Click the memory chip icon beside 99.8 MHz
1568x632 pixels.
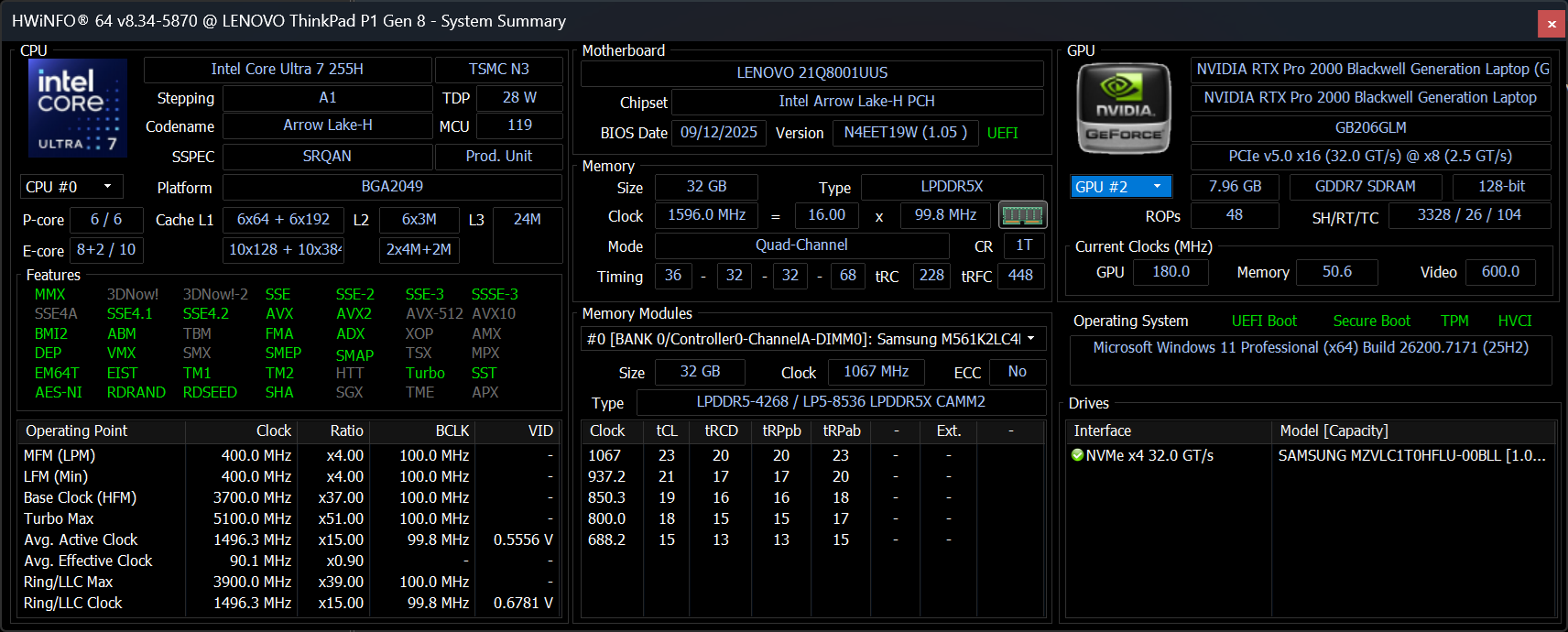[x=1022, y=215]
